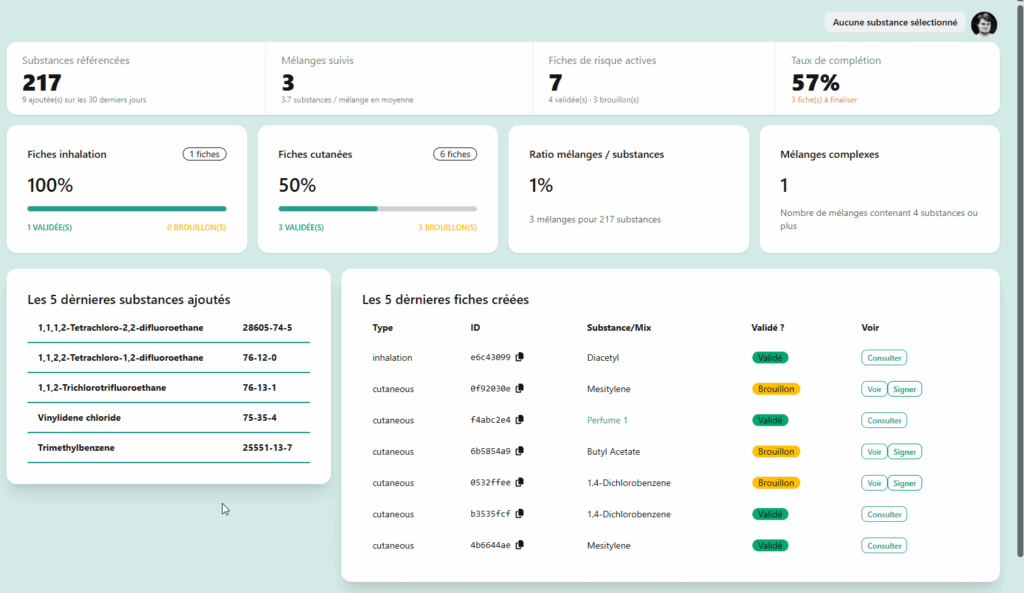Open the user profile avatar
The width and height of the screenshot is (1024, 593).
click(x=984, y=23)
